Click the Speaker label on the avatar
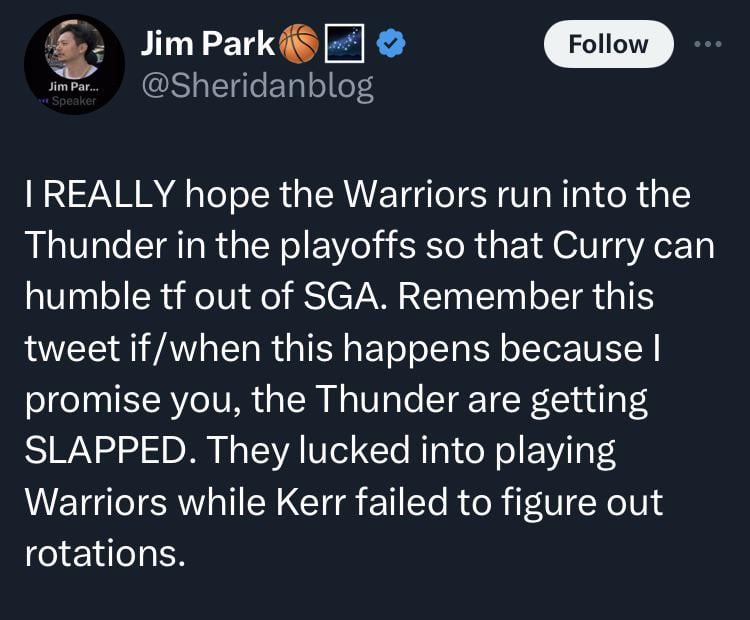This screenshot has height=620, width=750. coord(72,100)
